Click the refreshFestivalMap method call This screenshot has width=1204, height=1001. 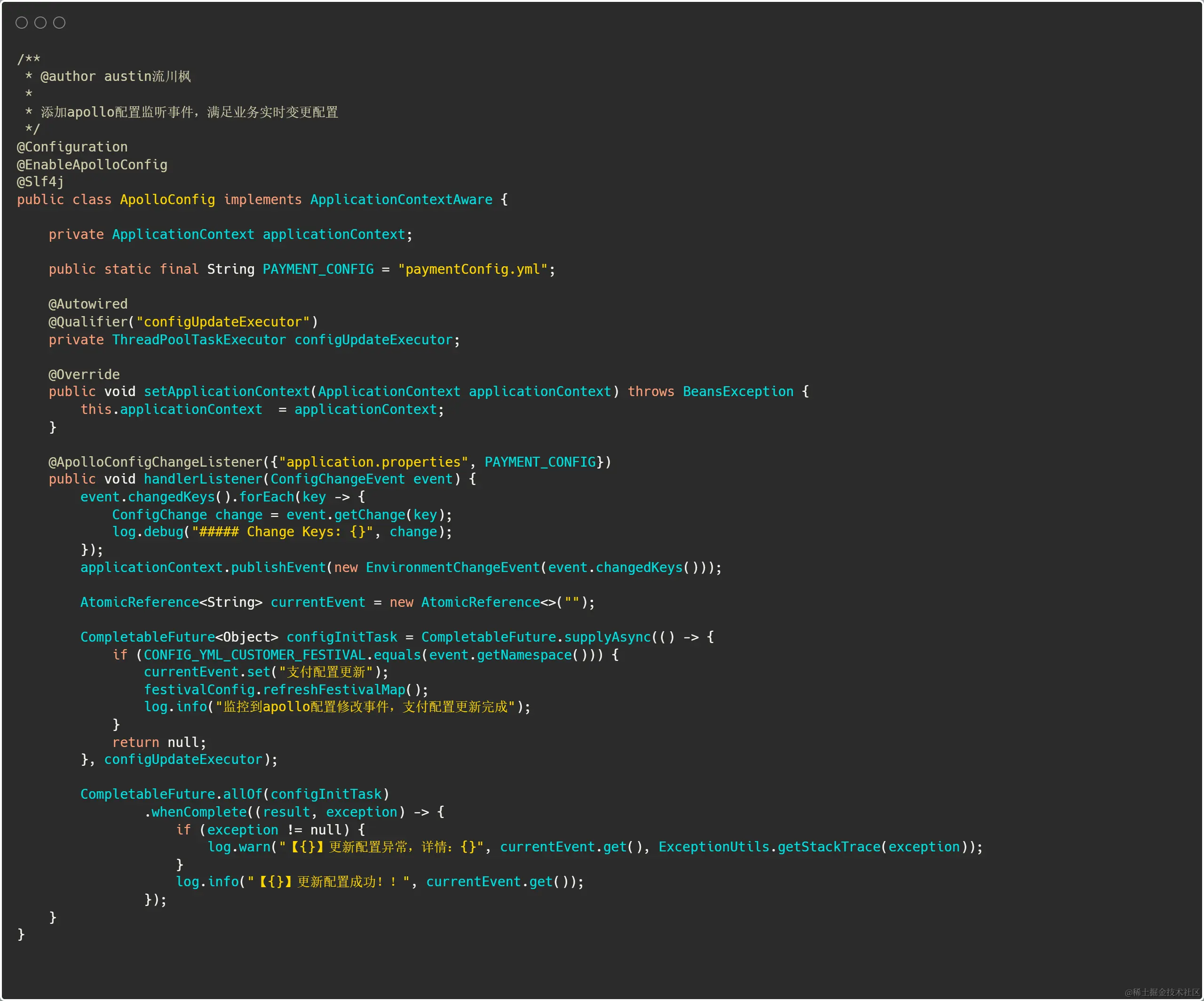coord(334,690)
